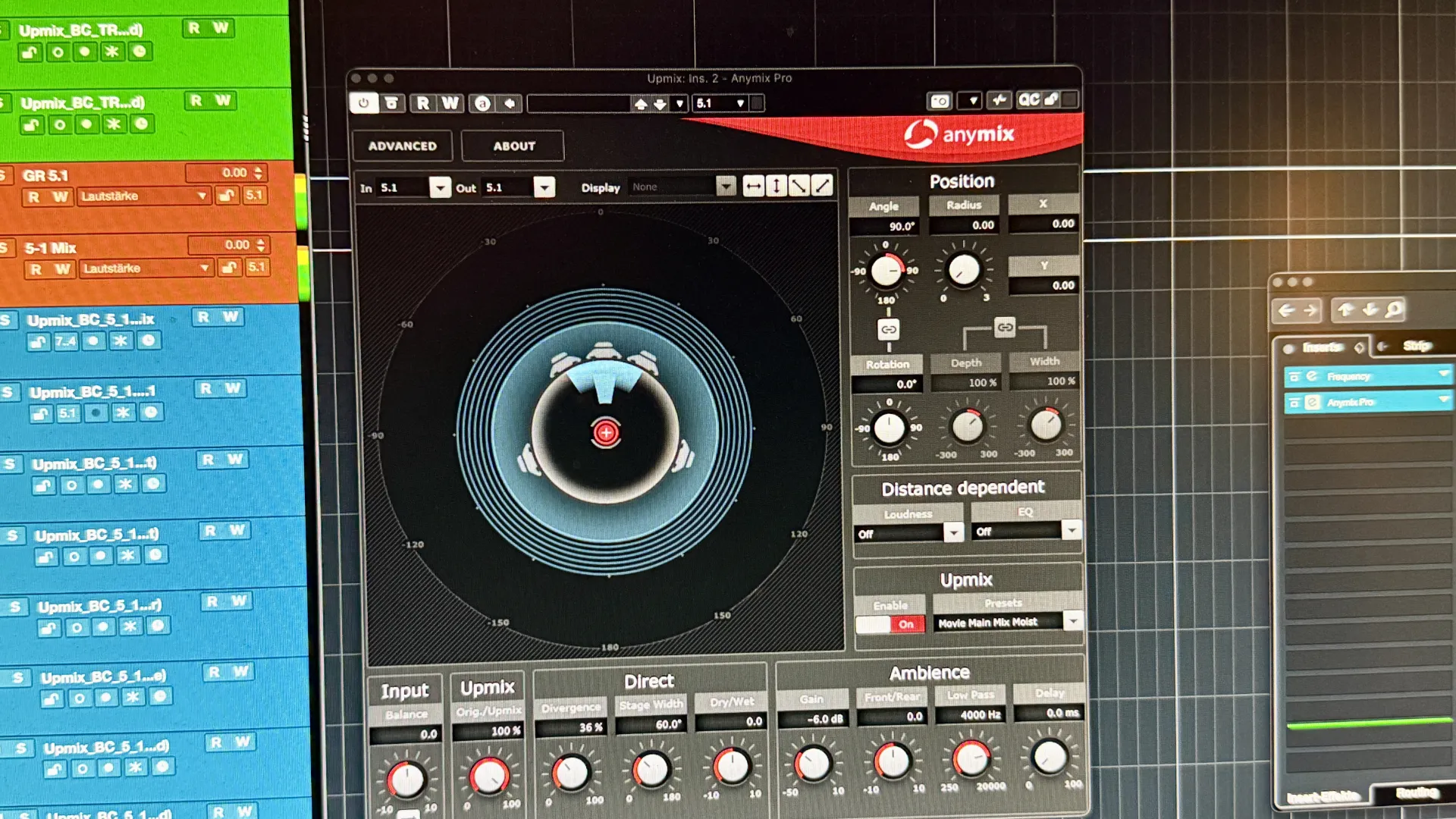Open the ADVANCED tab
The height and width of the screenshot is (819, 1456).
tap(403, 146)
